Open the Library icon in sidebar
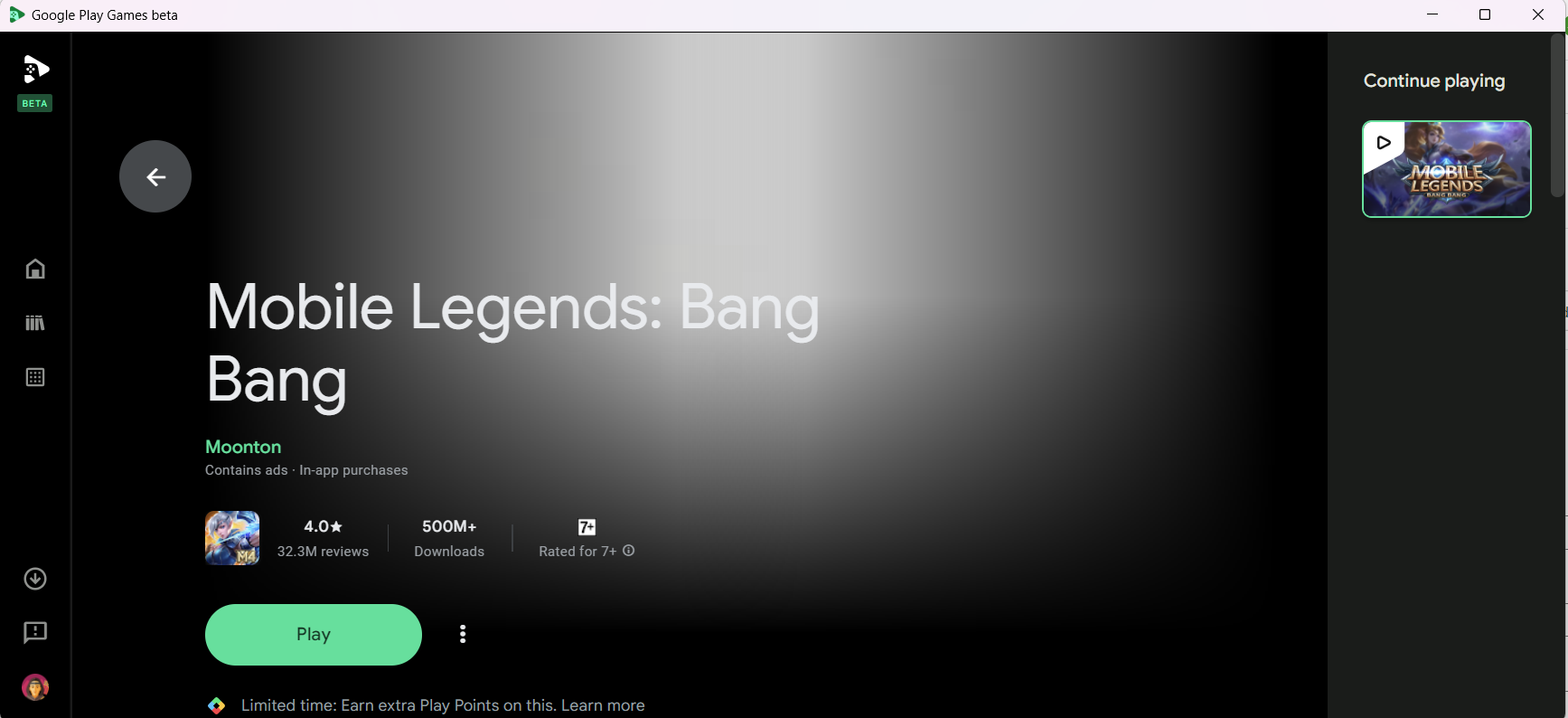 [35, 323]
